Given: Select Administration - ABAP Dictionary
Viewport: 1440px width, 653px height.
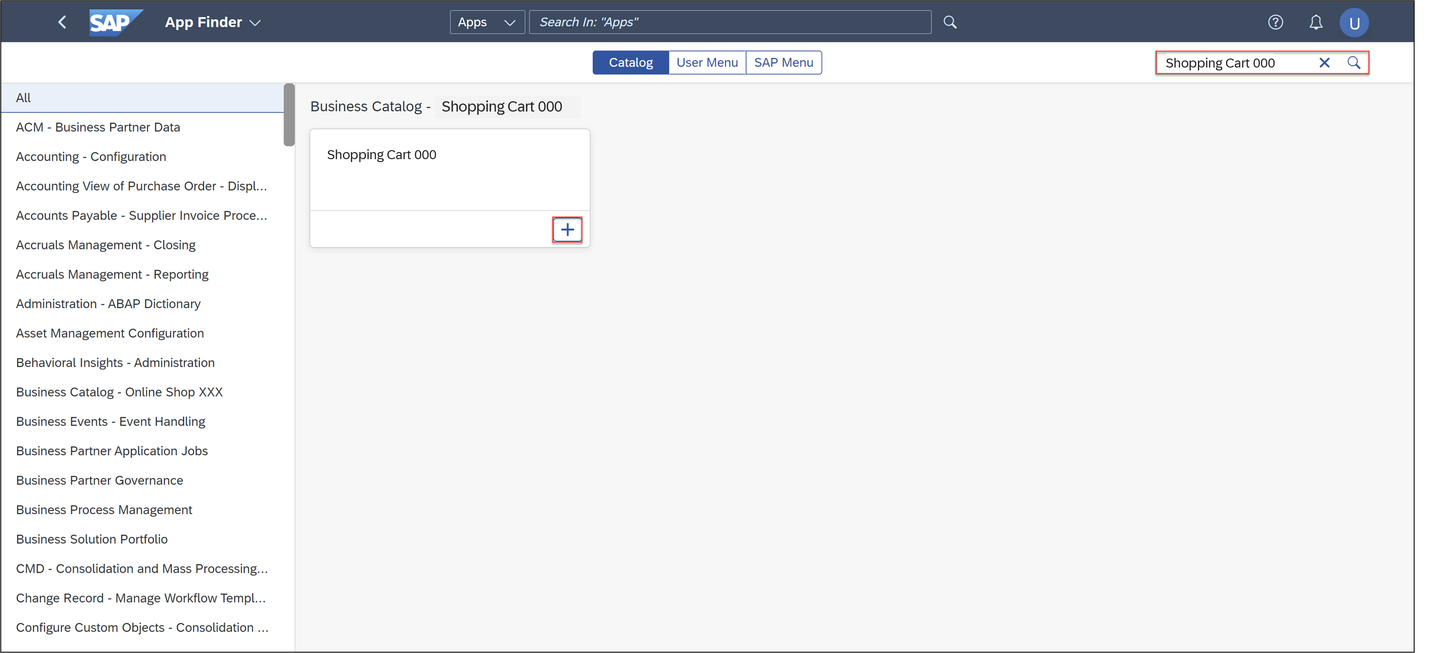Looking at the screenshot, I should (142, 304).
